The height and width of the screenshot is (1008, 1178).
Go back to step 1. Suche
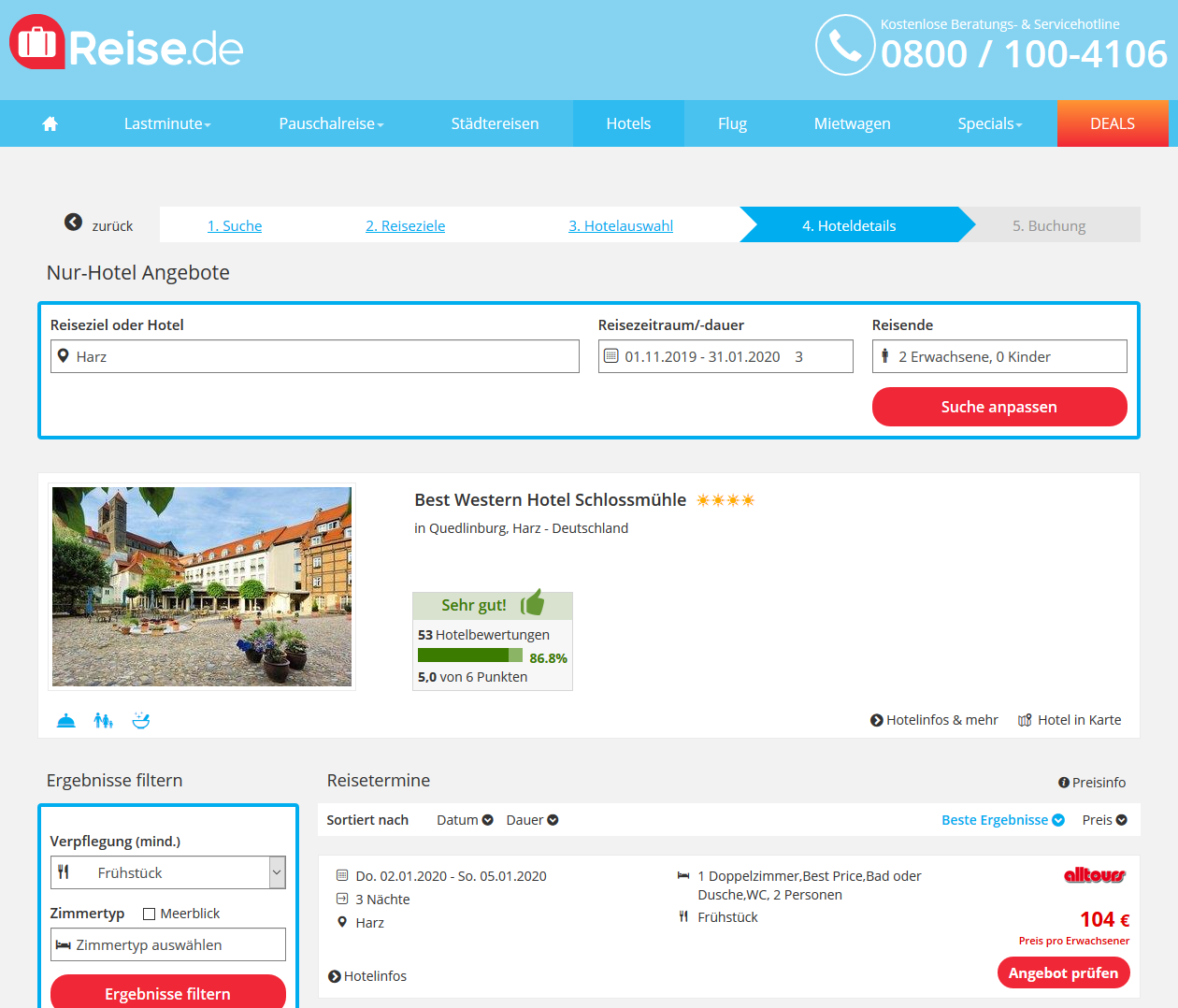(235, 225)
